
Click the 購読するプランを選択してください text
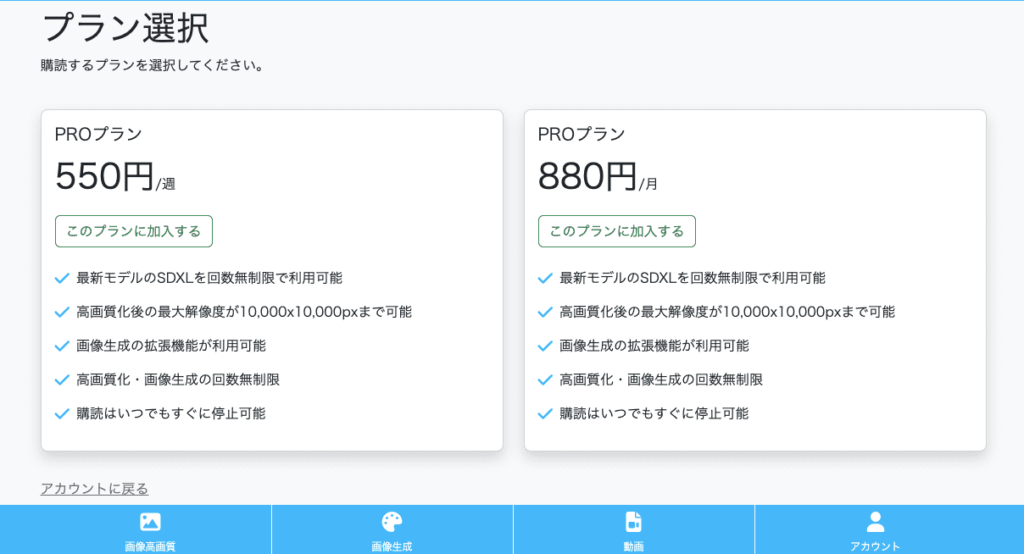[152, 65]
